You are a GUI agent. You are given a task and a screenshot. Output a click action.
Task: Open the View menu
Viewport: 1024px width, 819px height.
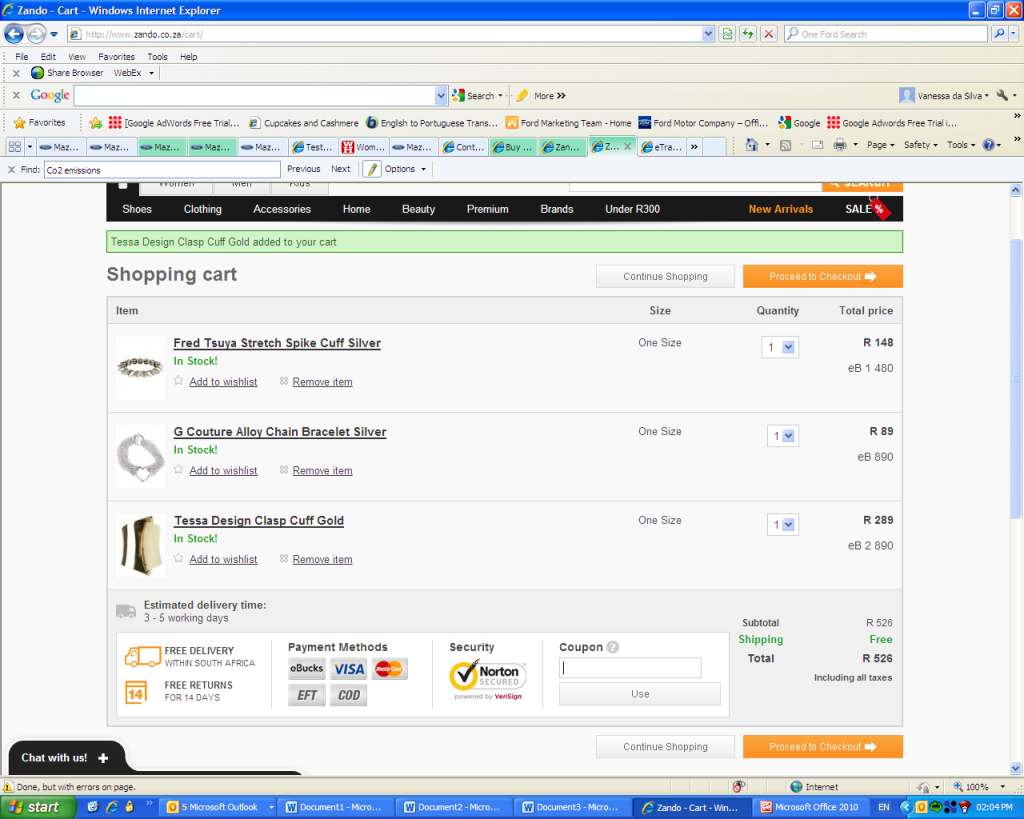[x=77, y=57]
